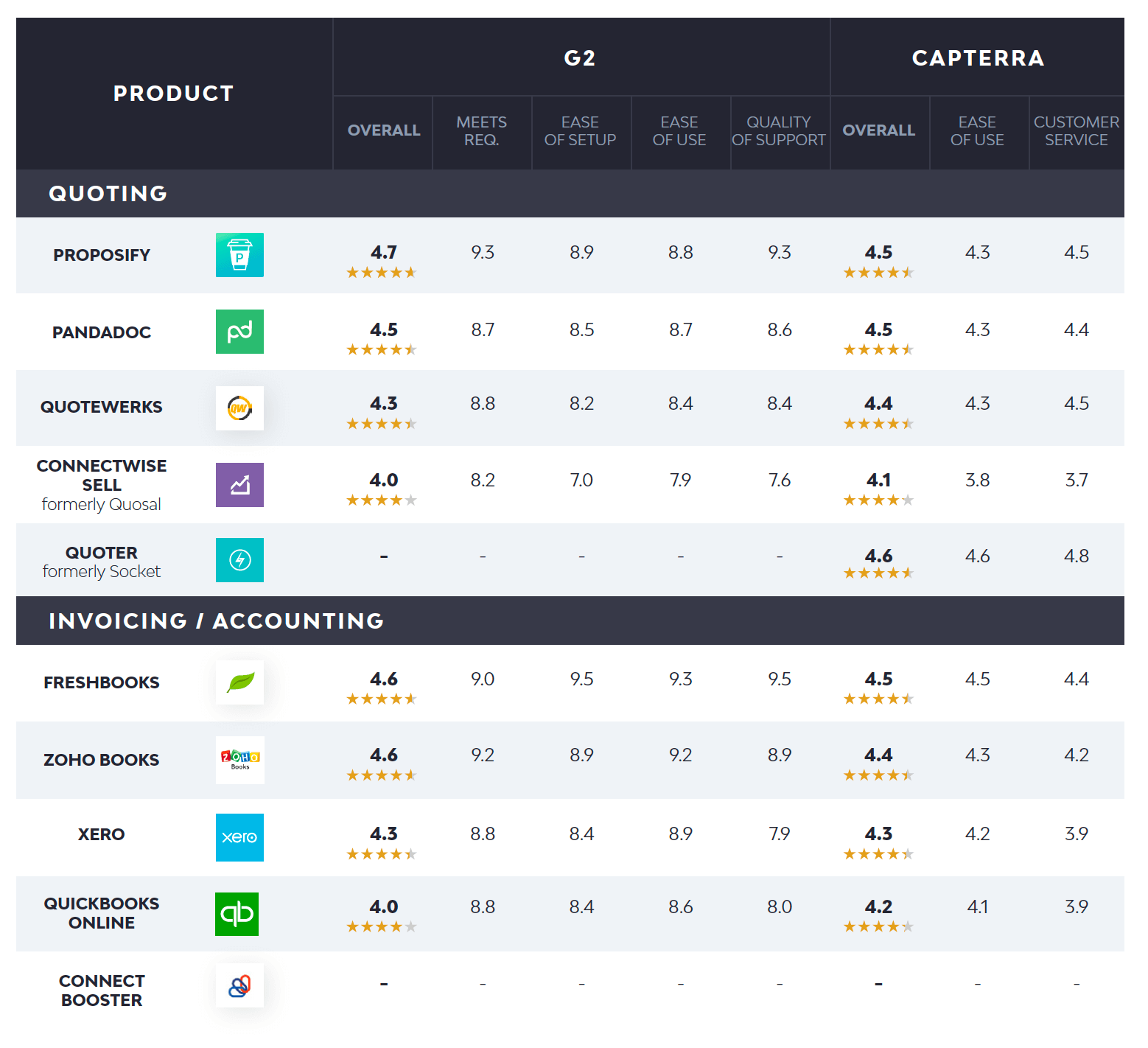The width and height of the screenshot is (1148, 1048).
Task: Click the G2 Overall column header
Action: coord(383,130)
